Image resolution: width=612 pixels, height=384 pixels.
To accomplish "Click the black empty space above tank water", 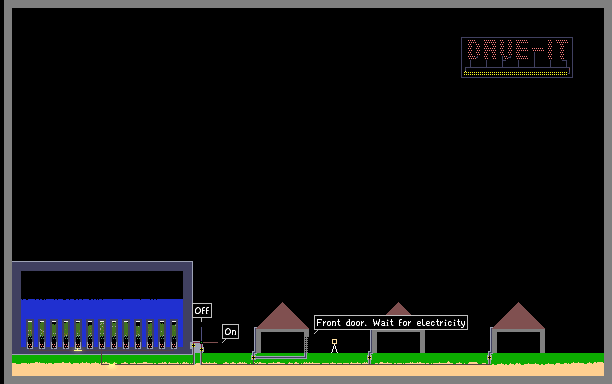I will pos(102,285).
